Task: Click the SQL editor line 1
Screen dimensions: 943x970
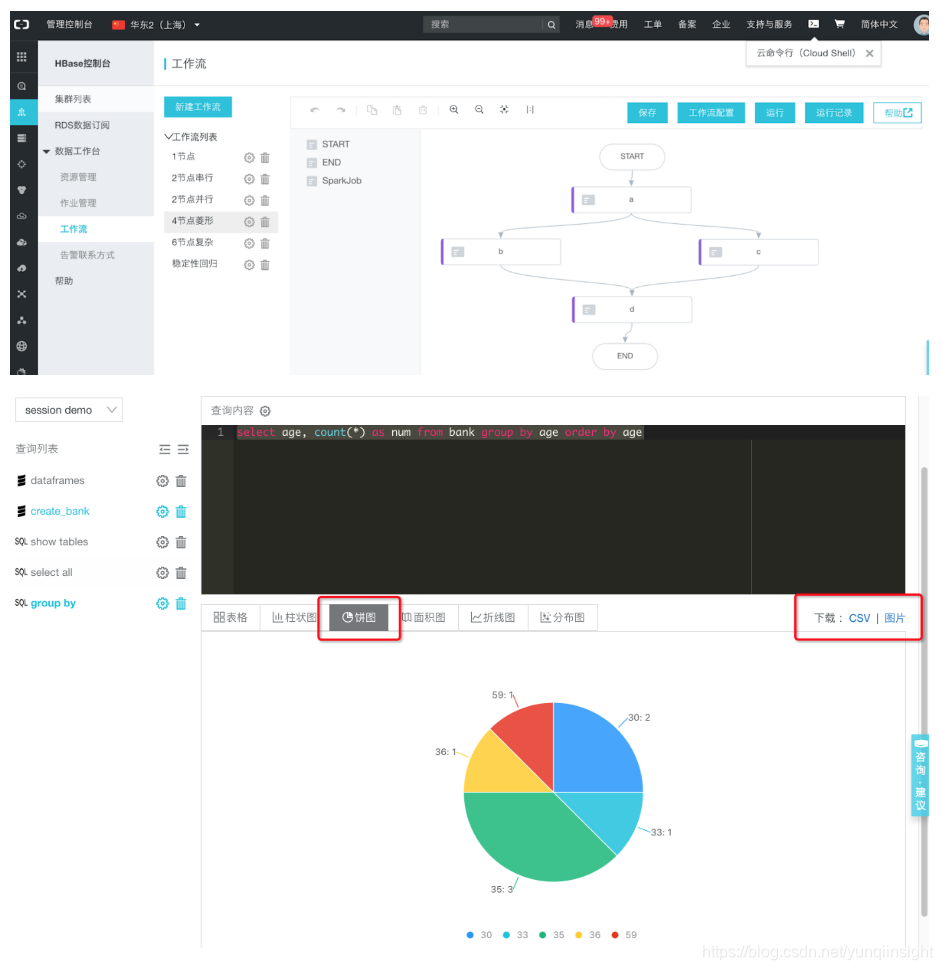Action: pyautogui.click(x=439, y=432)
